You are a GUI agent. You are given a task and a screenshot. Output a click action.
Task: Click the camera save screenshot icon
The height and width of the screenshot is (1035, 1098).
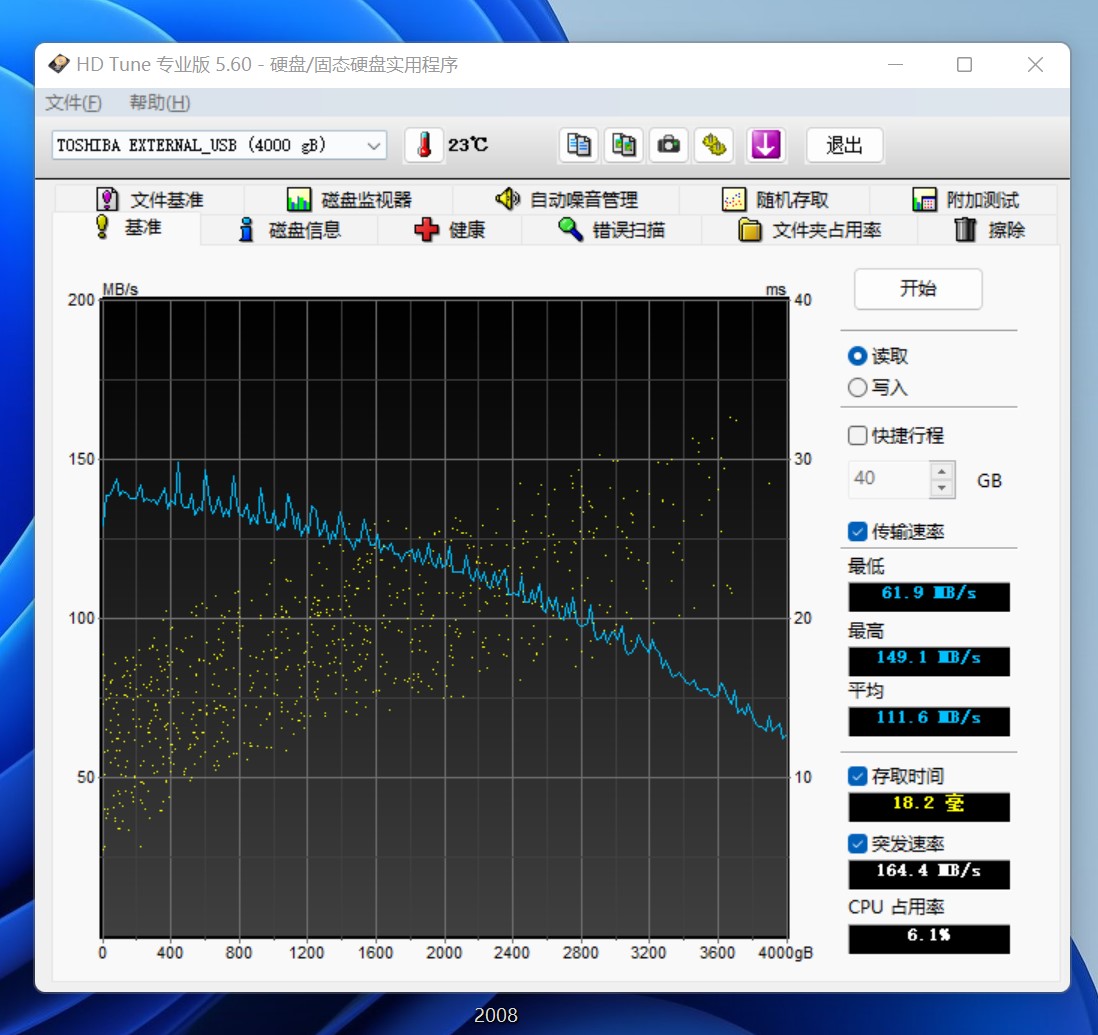668,145
